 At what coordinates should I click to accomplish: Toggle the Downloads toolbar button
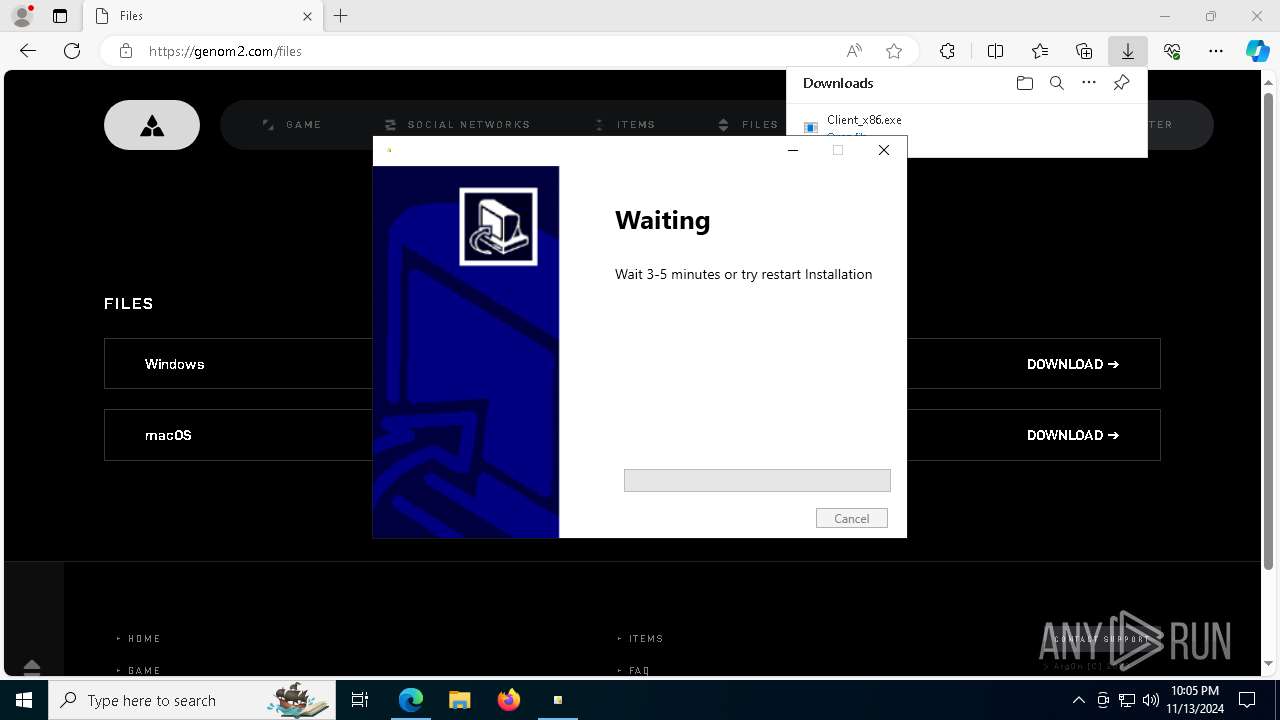[1128, 51]
